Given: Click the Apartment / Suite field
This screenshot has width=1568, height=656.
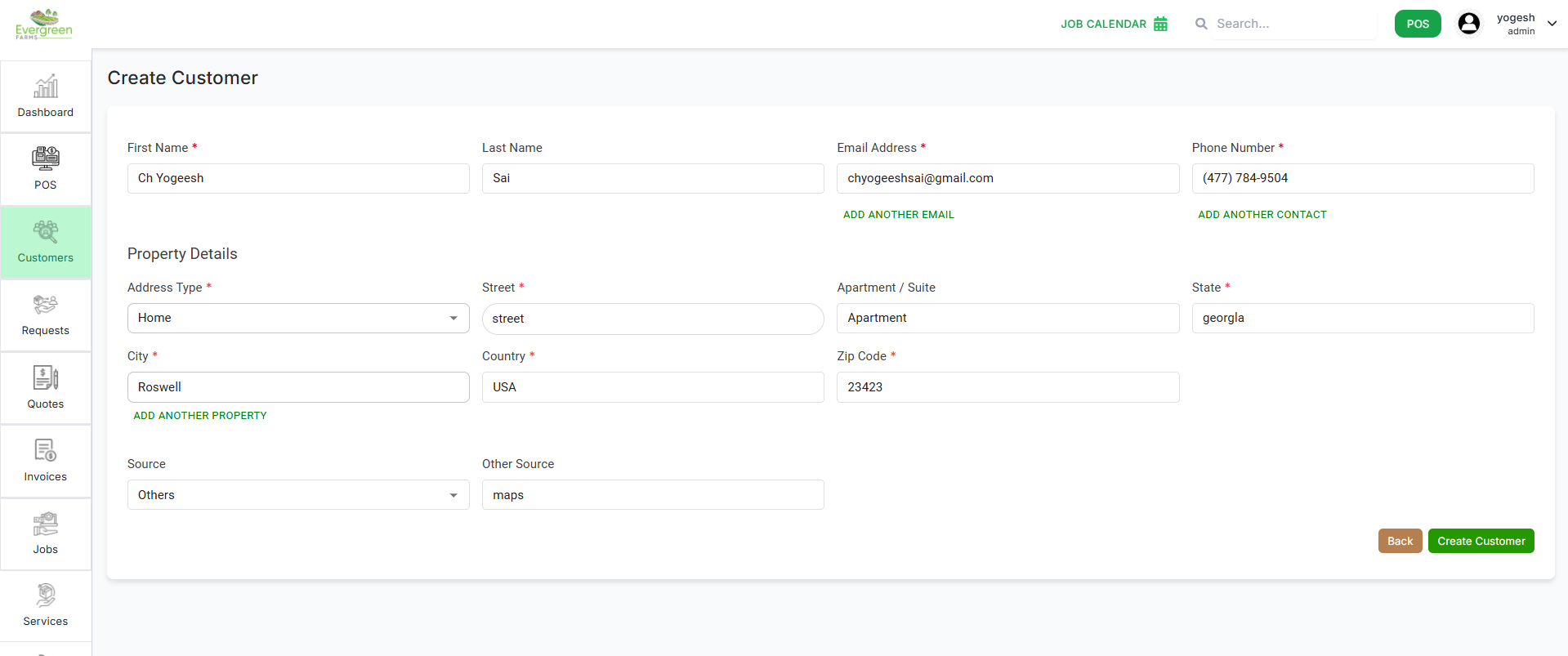Looking at the screenshot, I should click(1007, 318).
